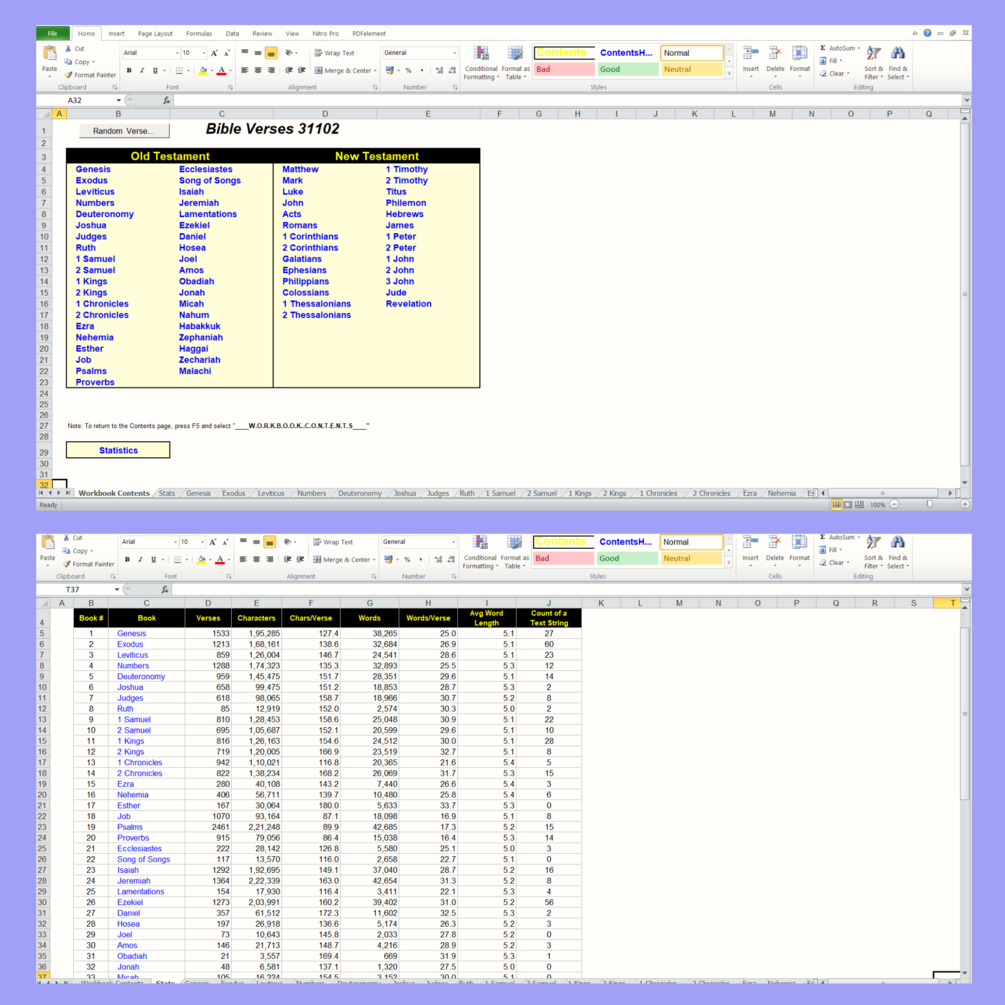Viewport: 1005px width, 1005px height.
Task: Open the font name dropdown showing Arial, top ribbon
Action: coord(151,53)
